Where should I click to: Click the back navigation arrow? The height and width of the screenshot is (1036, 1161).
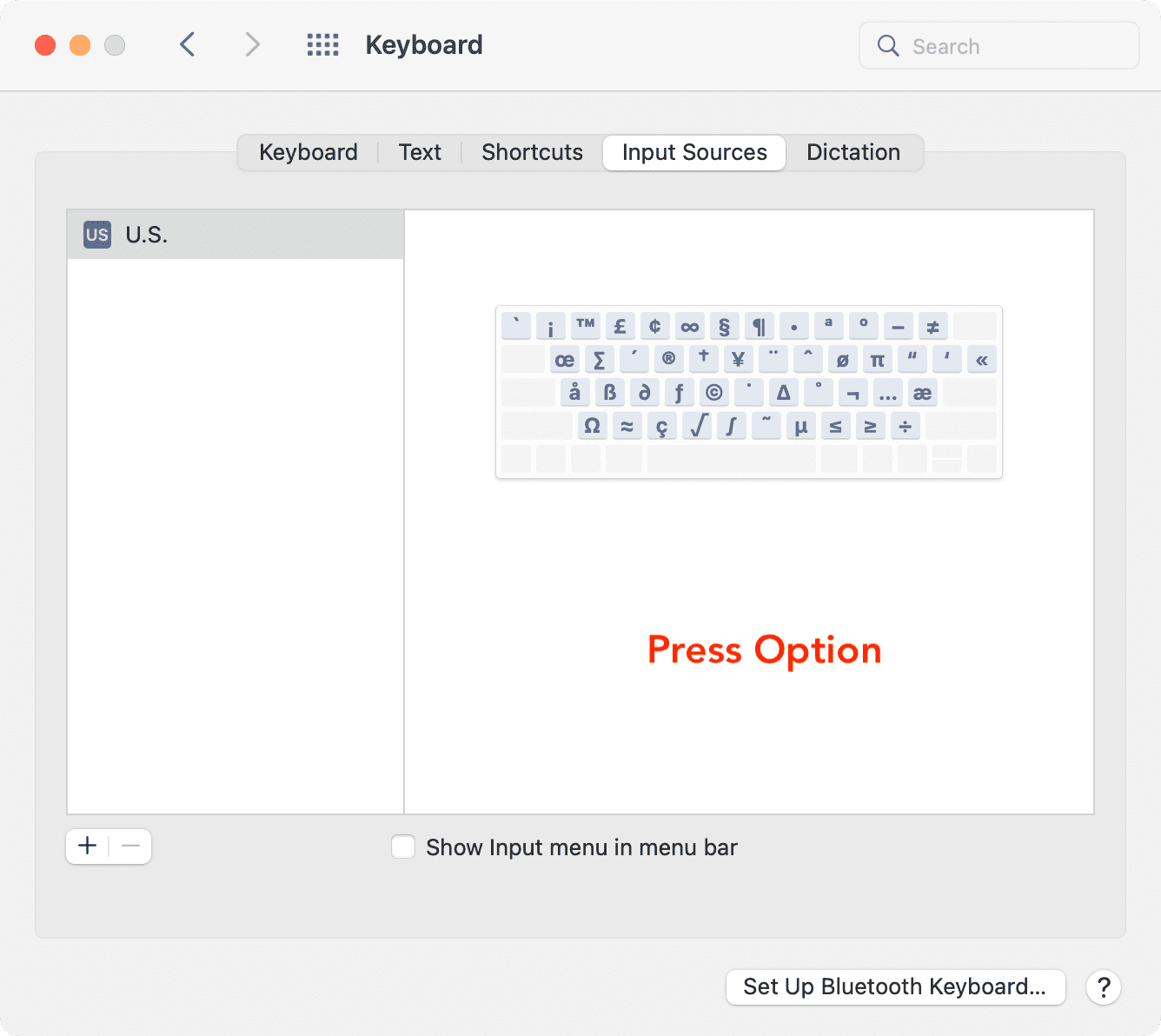point(187,44)
